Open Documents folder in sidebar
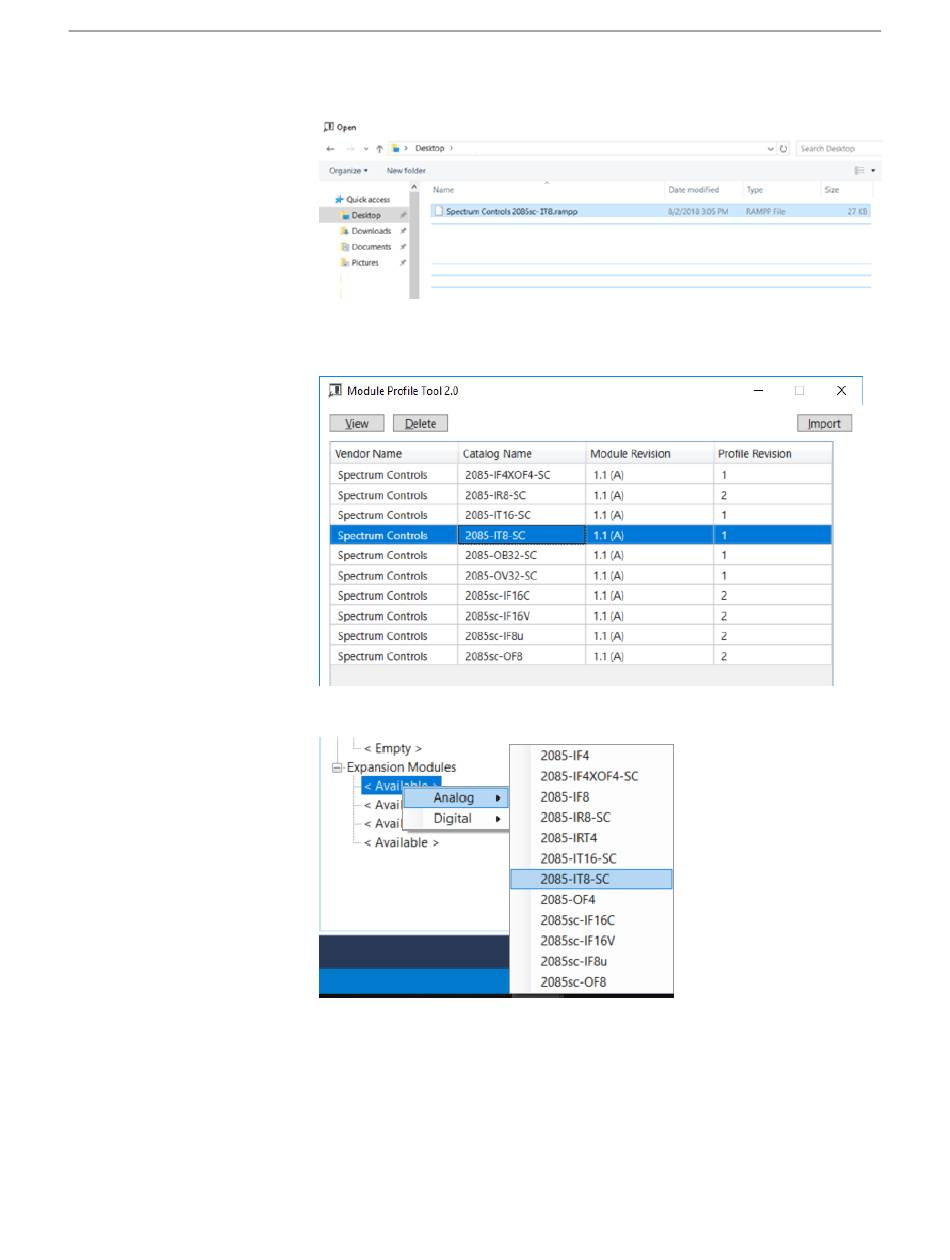 (371, 247)
